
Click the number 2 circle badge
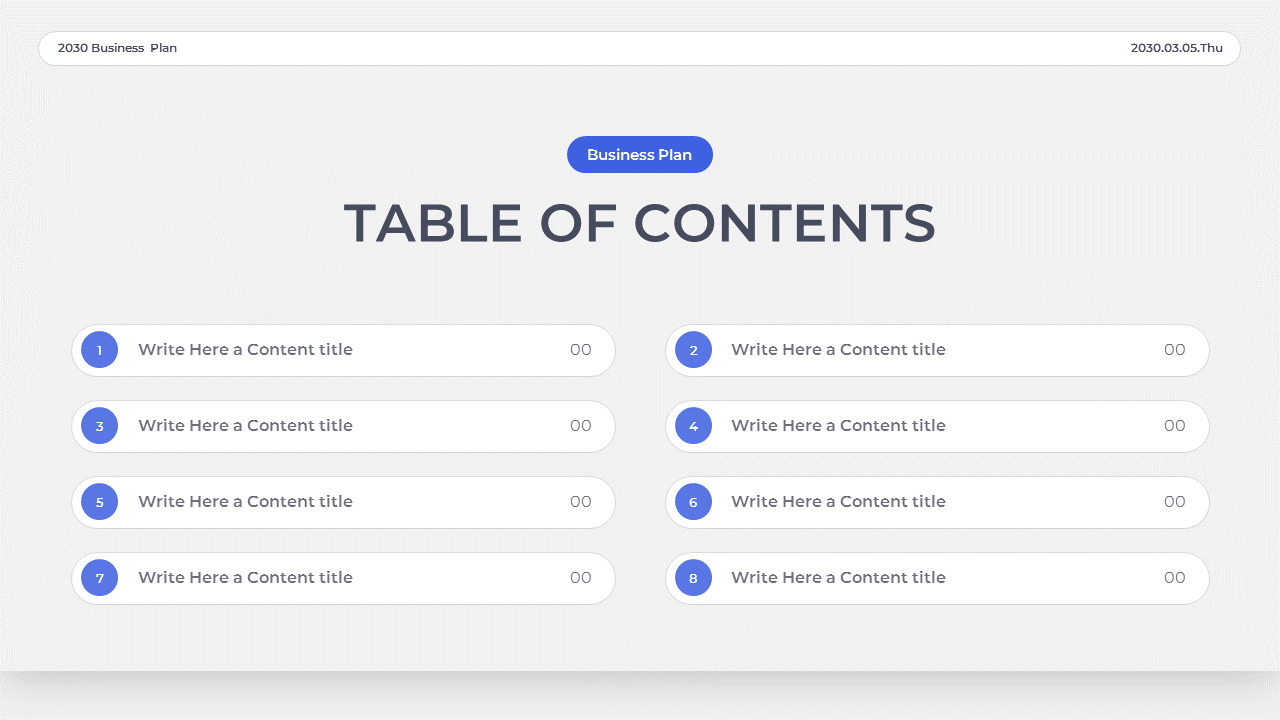[693, 350]
